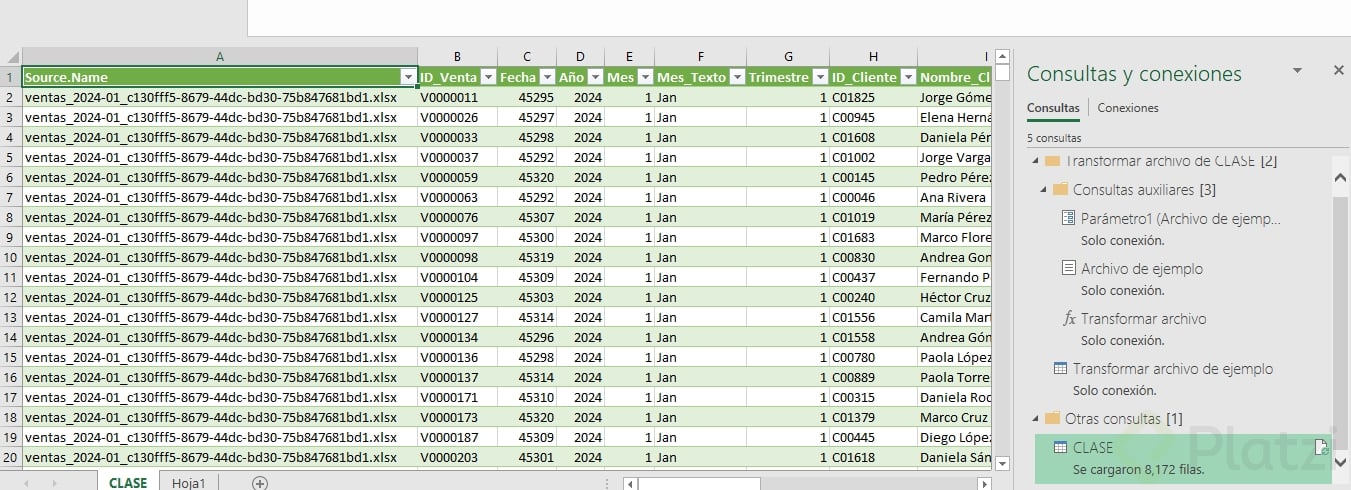Click the 5 consultas count label

point(1054,138)
